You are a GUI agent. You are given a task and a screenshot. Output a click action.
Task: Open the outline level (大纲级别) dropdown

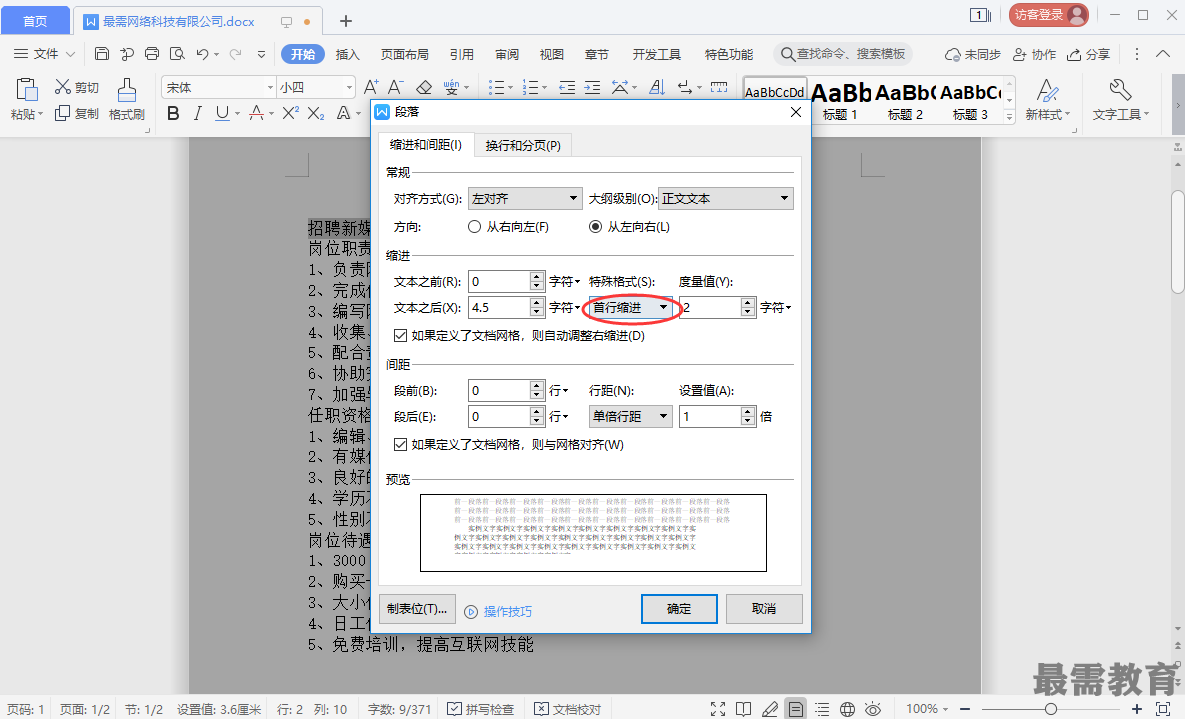click(726, 199)
